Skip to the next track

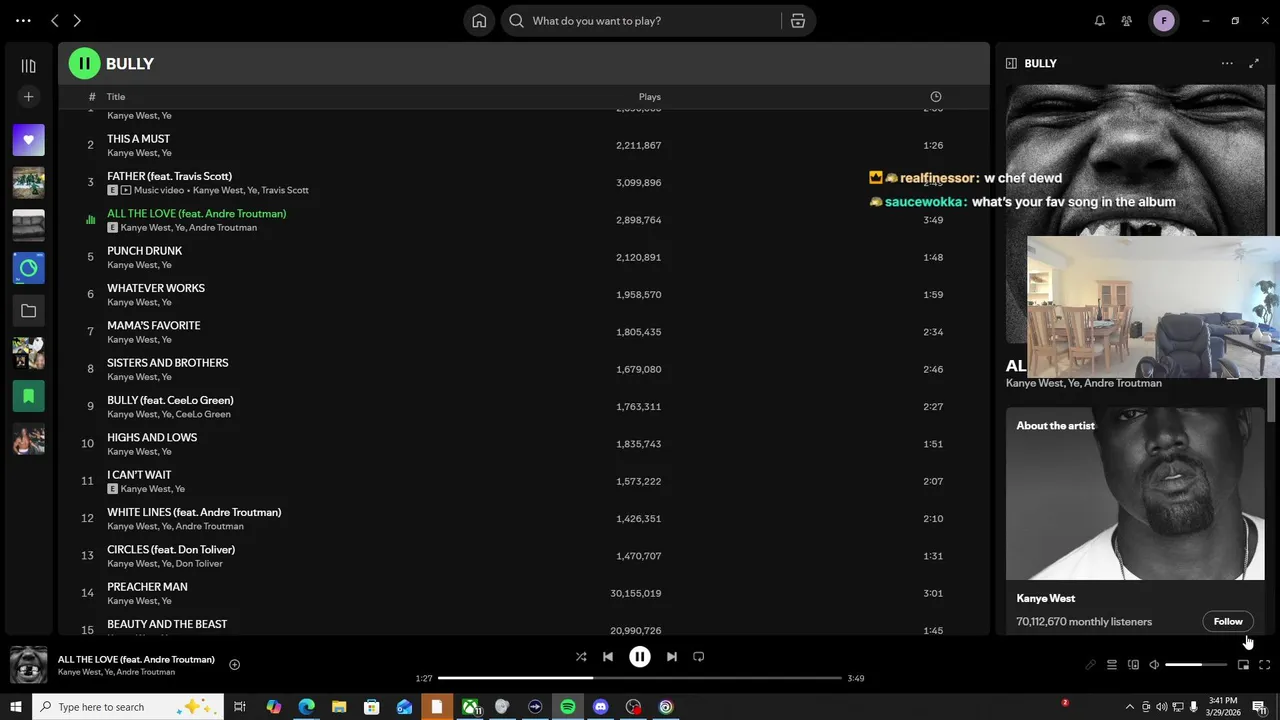pyautogui.click(x=672, y=657)
